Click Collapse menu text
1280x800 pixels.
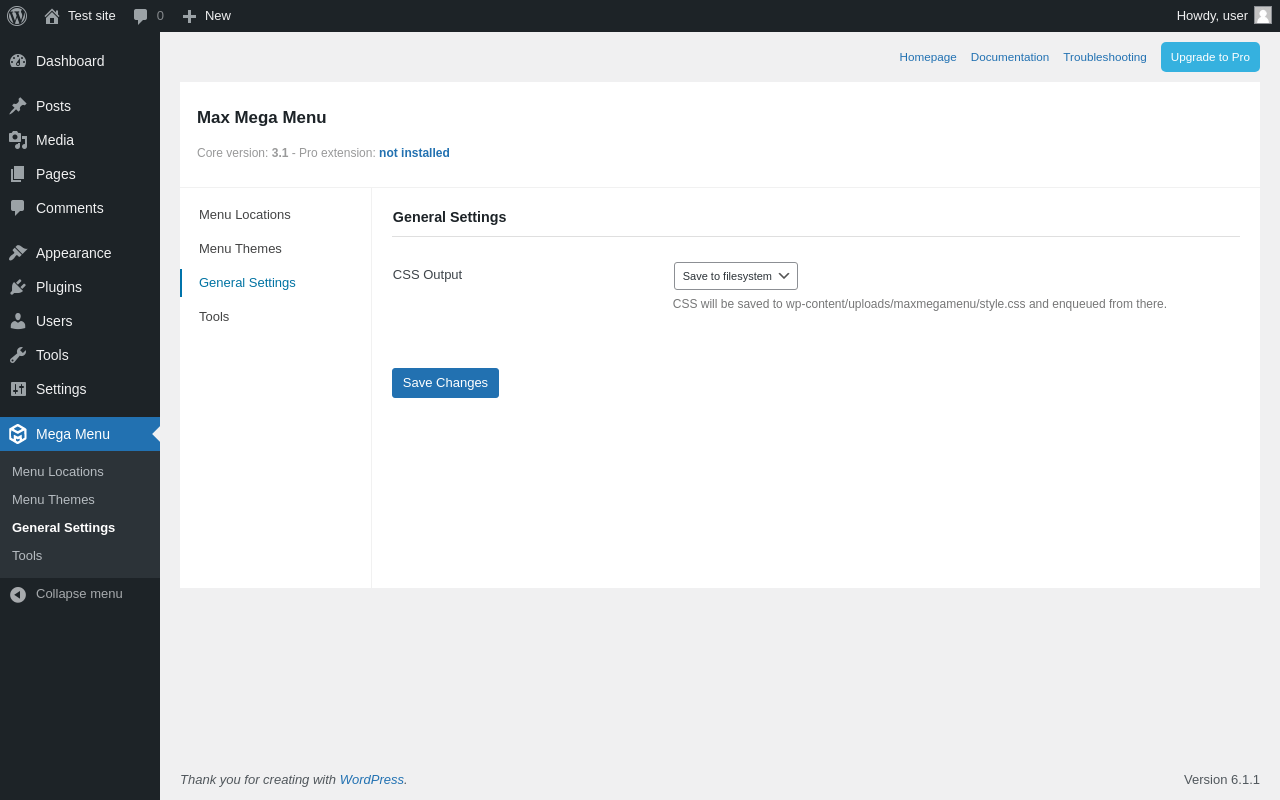pos(79,594)
